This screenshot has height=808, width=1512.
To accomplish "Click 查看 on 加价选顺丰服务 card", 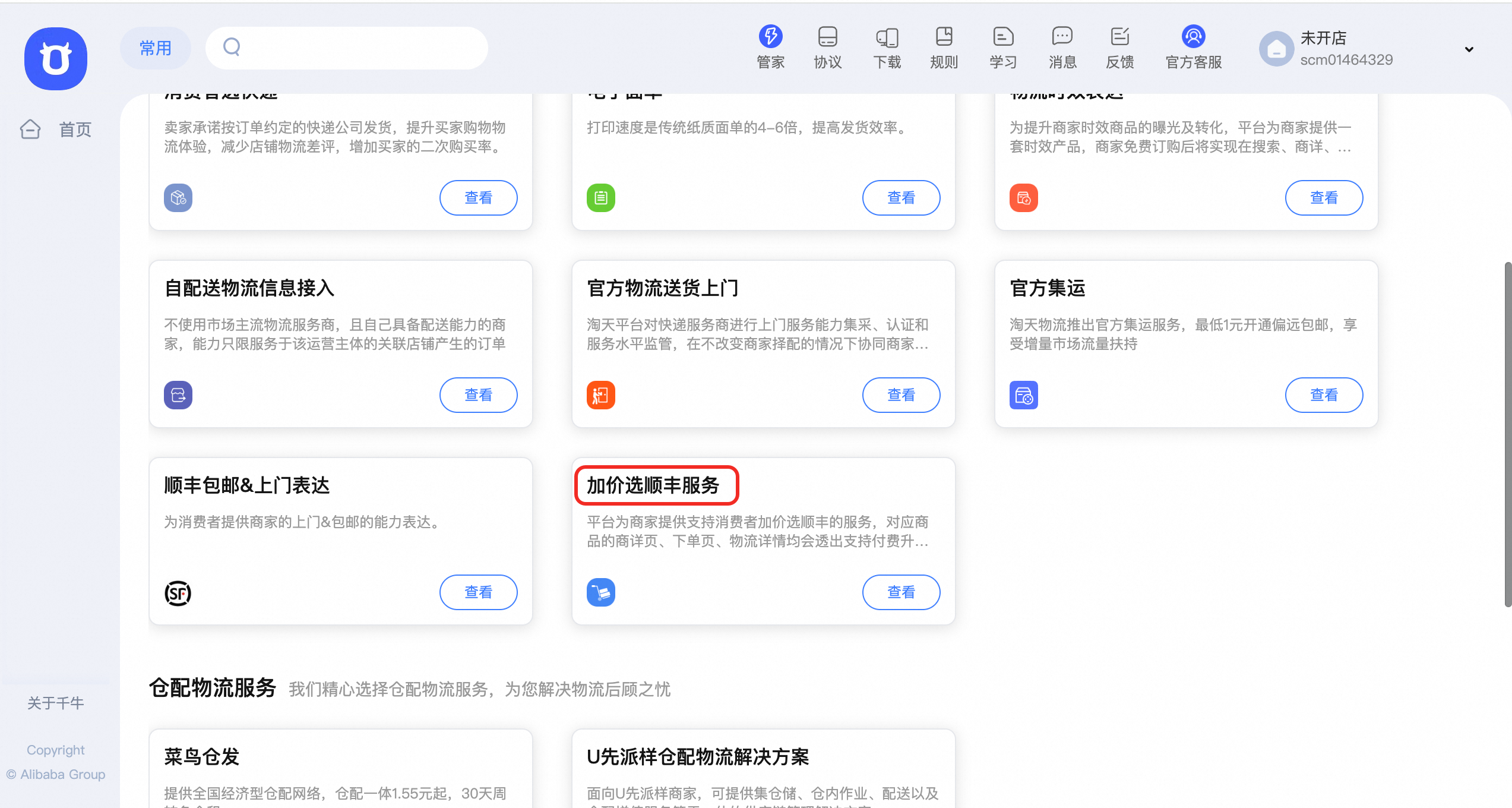I will (x=901, y=592).
